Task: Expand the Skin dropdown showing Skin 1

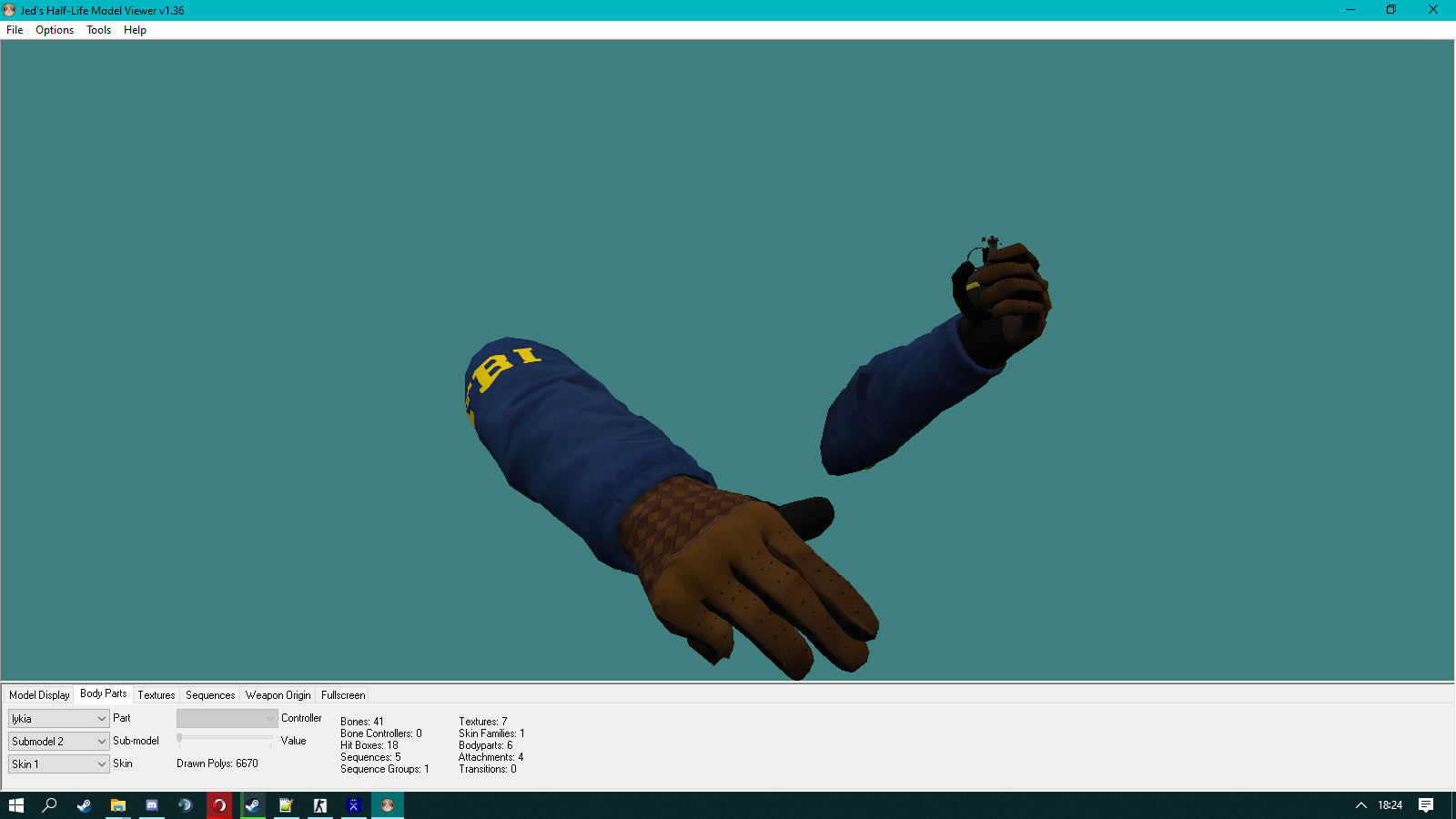Action: pyautogui.click(x=59, y=764)
